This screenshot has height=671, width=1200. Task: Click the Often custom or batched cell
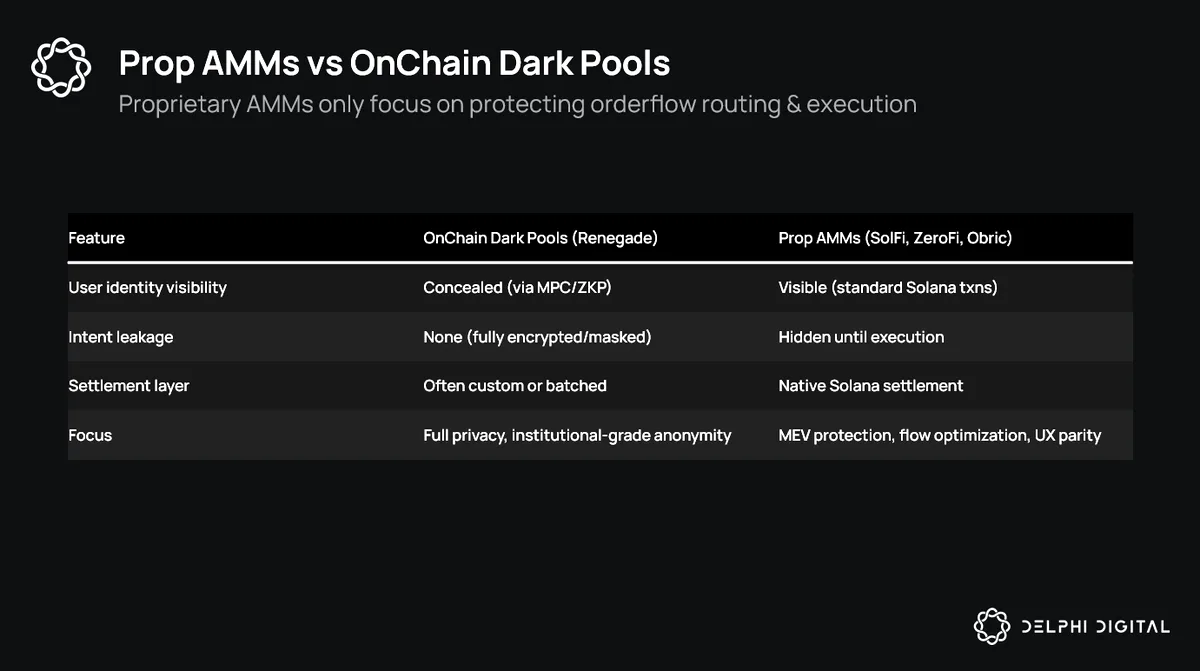[x=515, y=385]
